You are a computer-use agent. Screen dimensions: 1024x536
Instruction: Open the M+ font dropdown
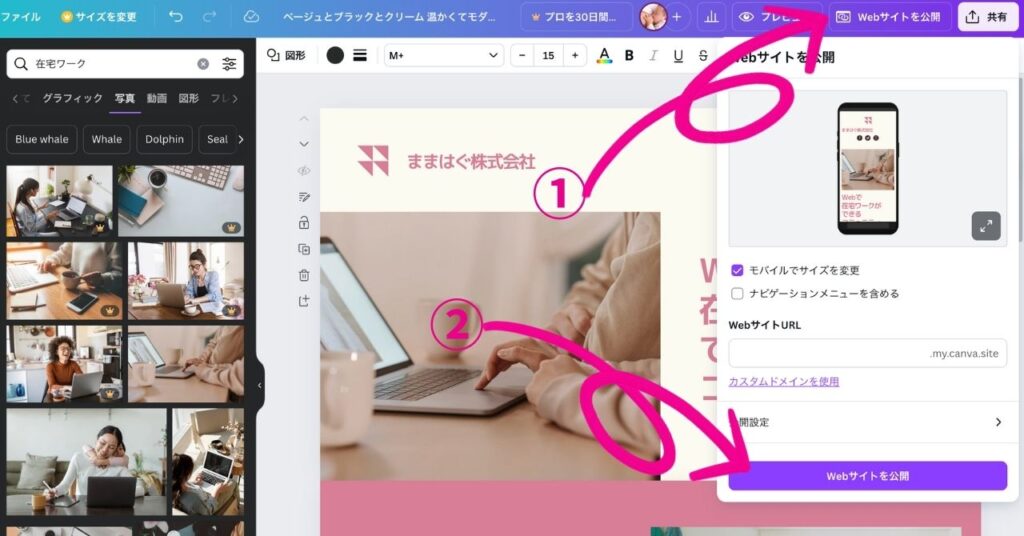click(x=444, y=56)
